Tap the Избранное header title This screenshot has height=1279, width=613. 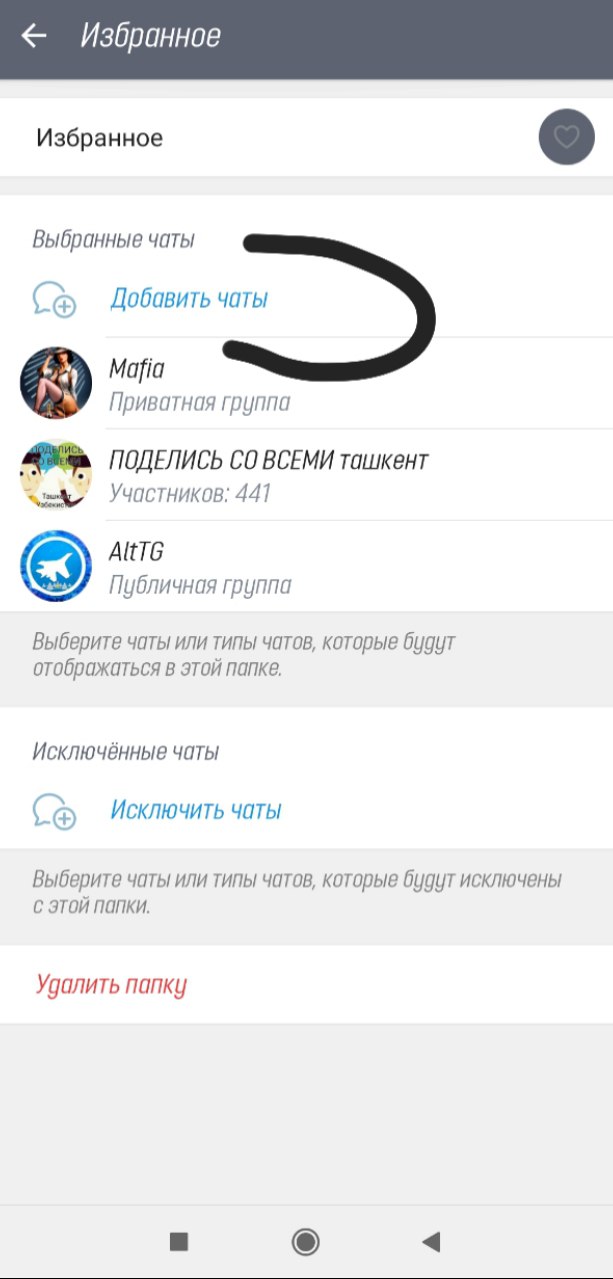[150, 37]
